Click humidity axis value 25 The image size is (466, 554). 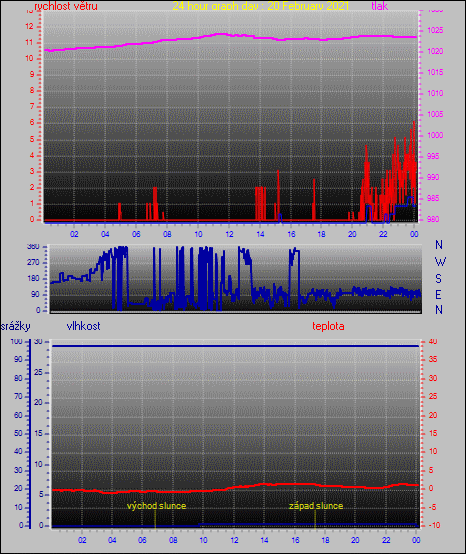[x=38, y=373]
